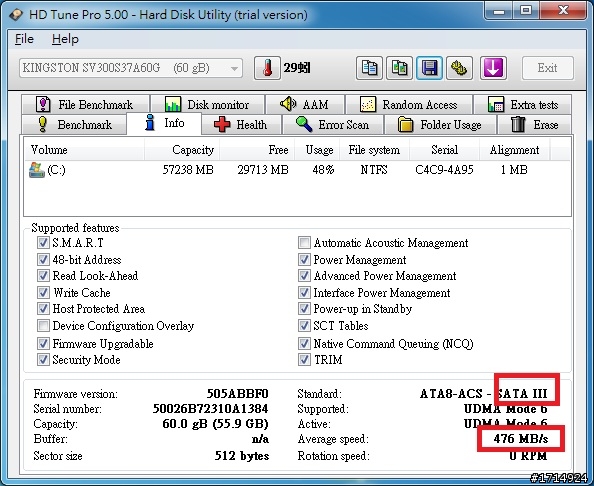
Task: Click the Exit button
Action: pos(548,68)
